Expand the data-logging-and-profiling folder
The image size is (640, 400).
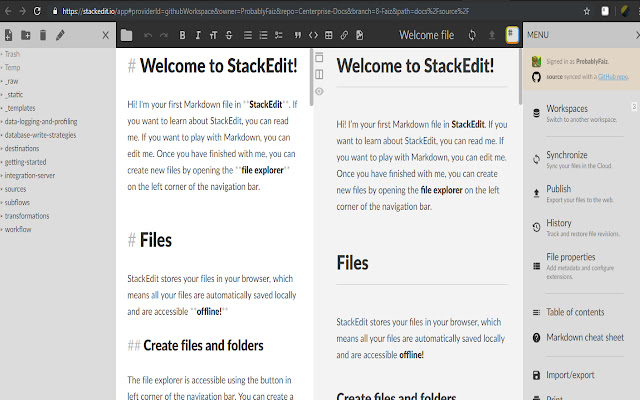41,121
